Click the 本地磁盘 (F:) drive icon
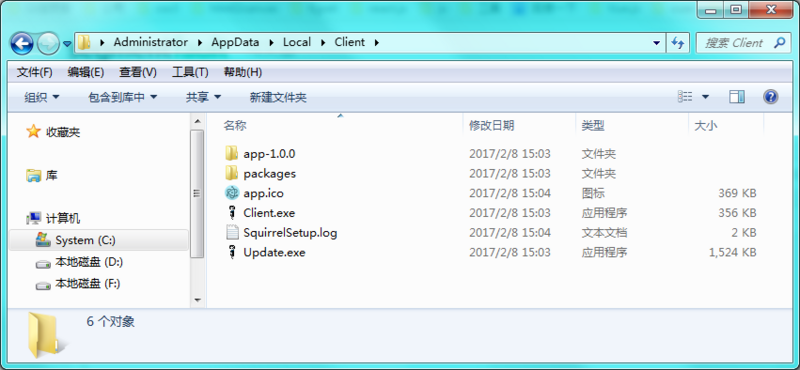 click(43, 285)
